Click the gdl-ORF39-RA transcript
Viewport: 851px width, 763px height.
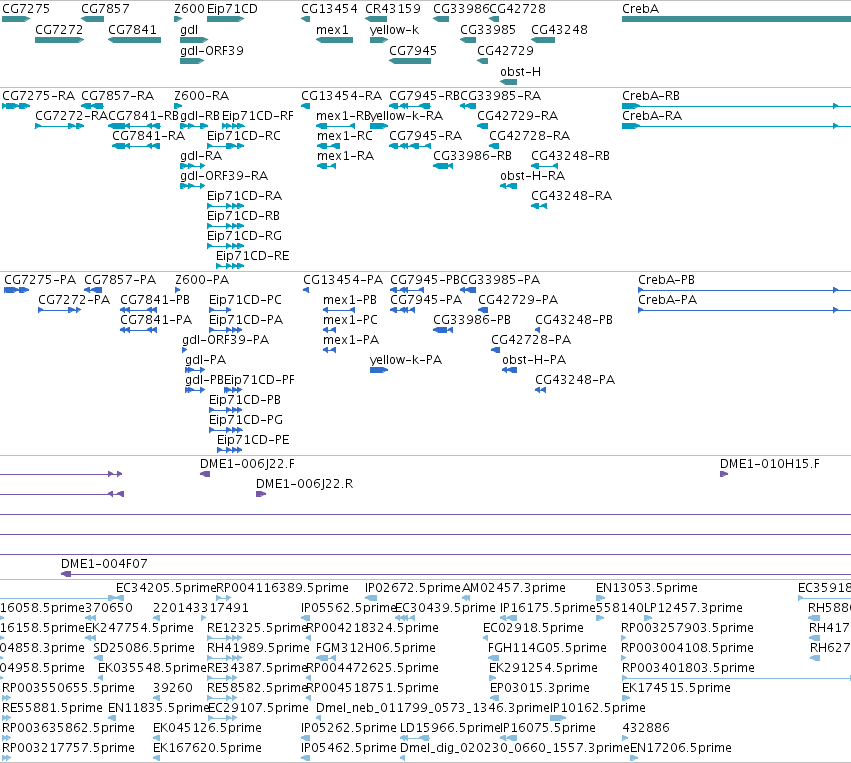[192, 186]
